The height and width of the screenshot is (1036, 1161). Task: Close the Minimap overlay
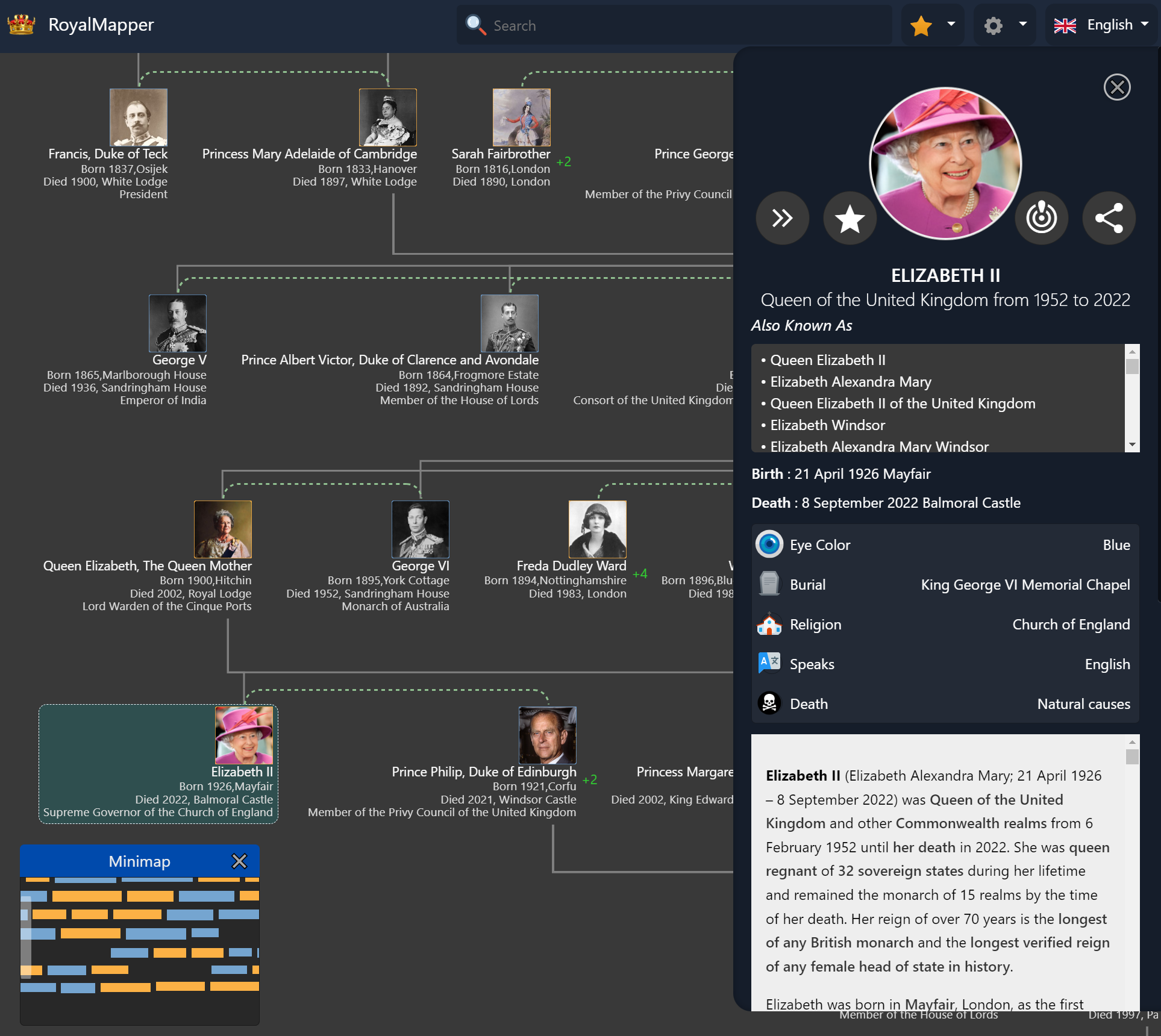[x=240, y=861]
